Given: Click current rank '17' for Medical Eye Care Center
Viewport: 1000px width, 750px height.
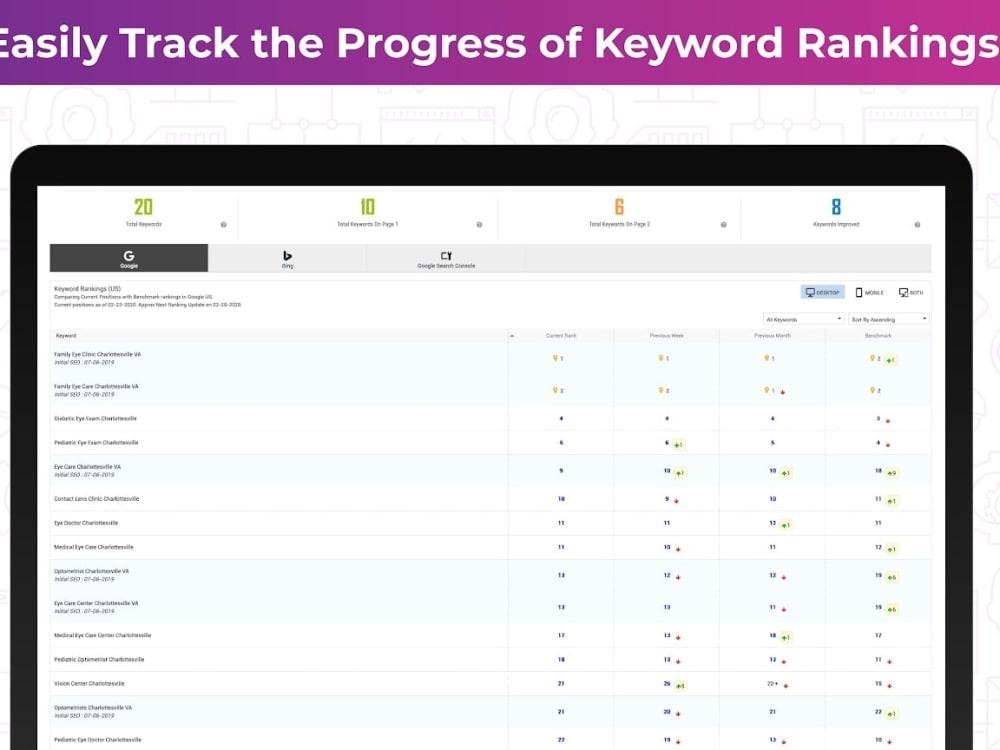Looking at the screenshot, I should tap(561, 635).
